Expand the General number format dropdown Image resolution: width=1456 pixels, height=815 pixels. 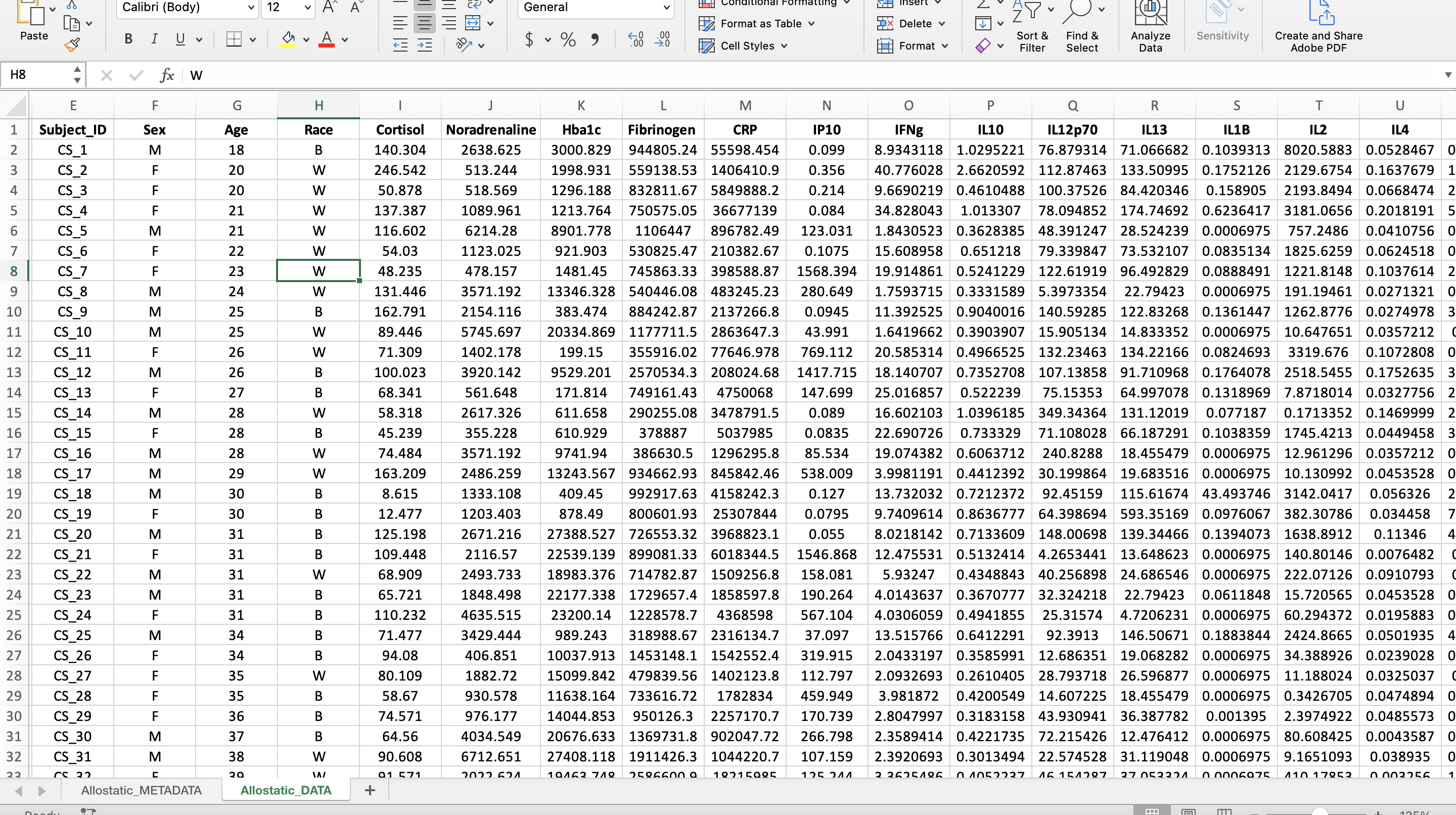tap(666, 8)
